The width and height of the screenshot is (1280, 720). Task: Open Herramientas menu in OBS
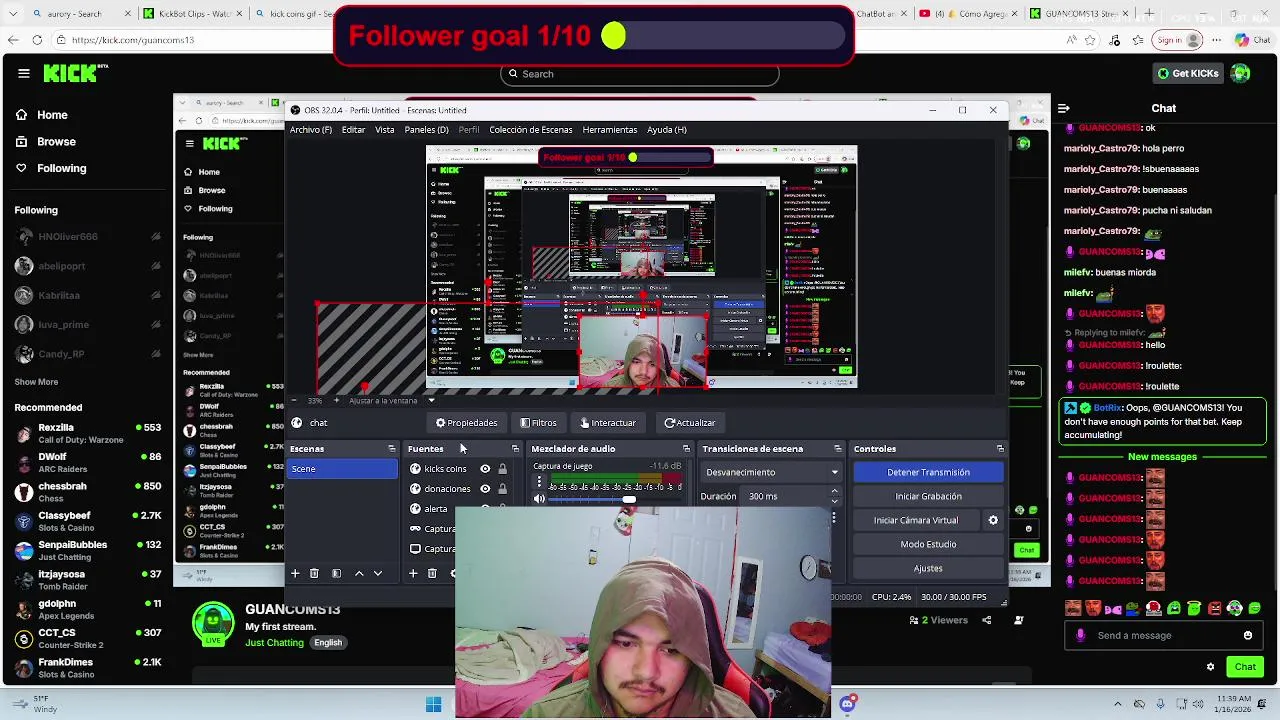point(610,130)
